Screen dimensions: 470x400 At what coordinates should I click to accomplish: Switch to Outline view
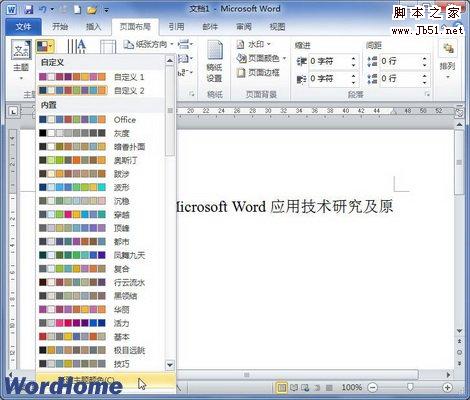[317, 388]
